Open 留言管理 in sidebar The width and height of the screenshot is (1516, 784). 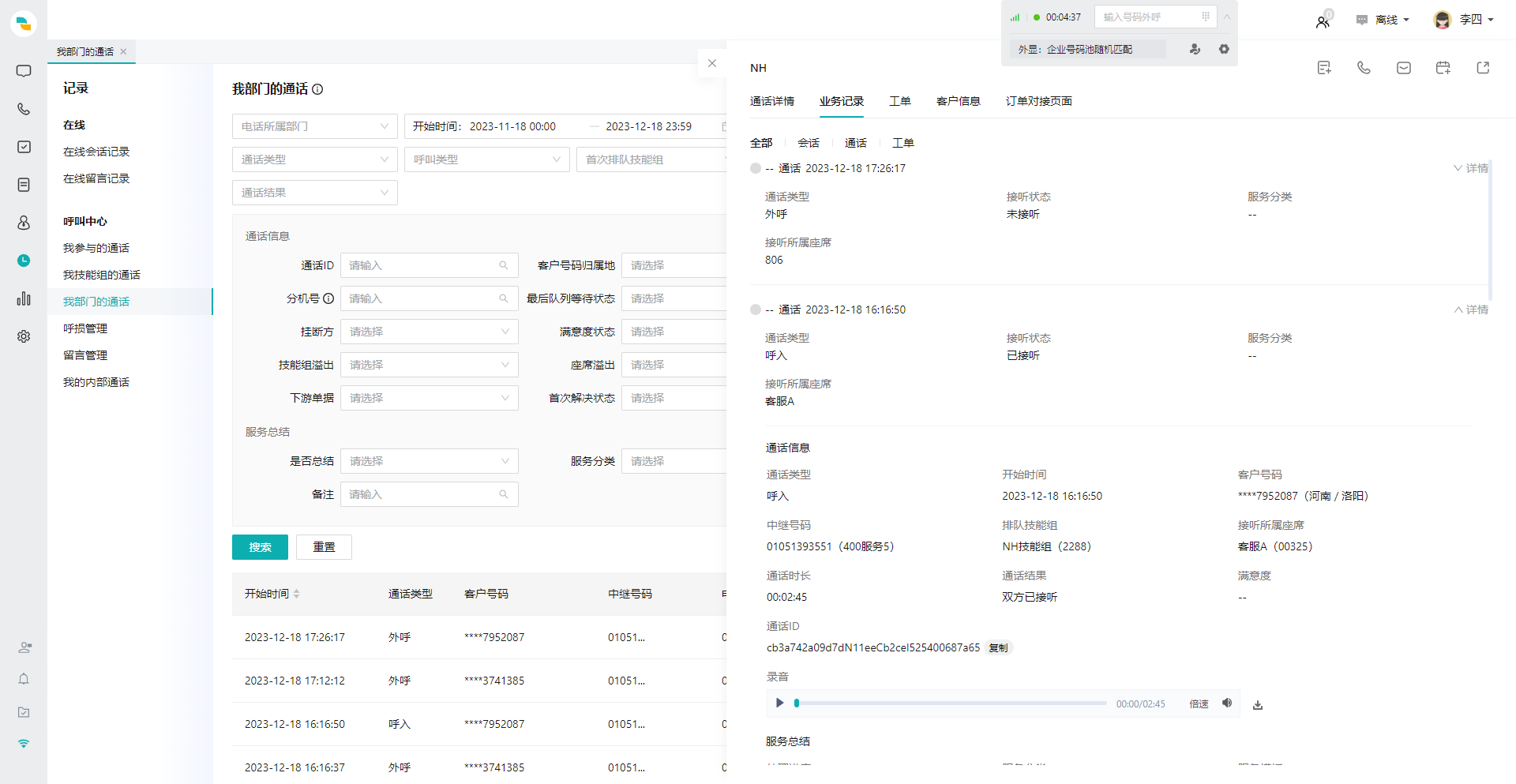85,355
